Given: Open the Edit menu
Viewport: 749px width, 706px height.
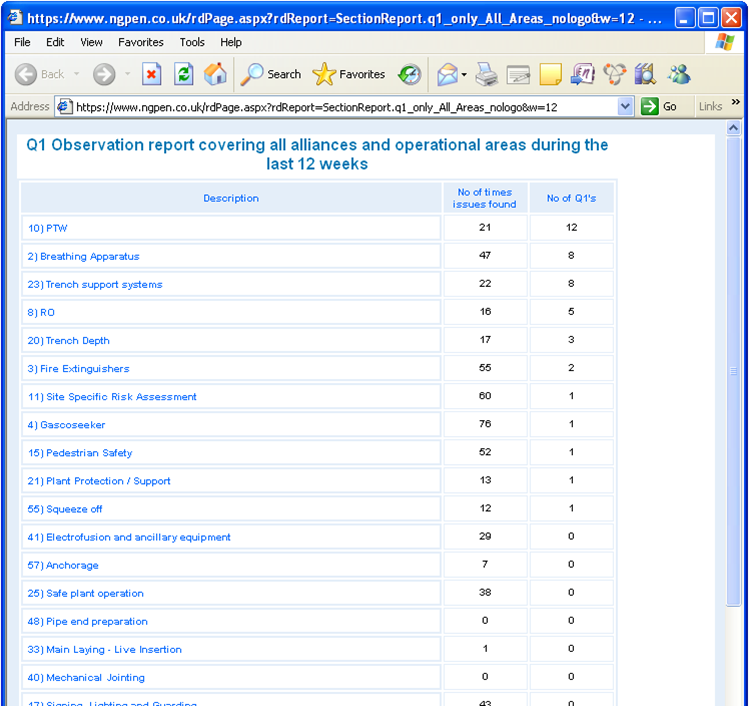Looking at the screenshot, I should coord(55,43).
